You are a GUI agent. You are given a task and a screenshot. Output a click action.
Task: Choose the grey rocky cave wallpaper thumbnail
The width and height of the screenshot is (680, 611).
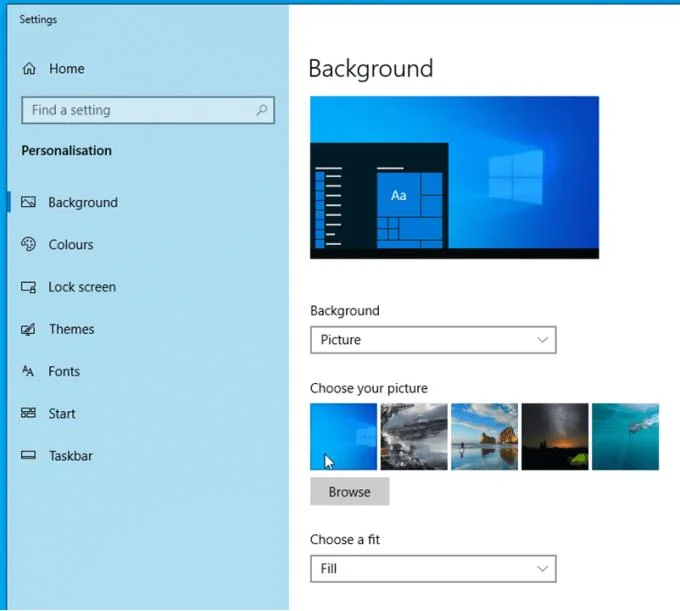[x=414, y=437]
